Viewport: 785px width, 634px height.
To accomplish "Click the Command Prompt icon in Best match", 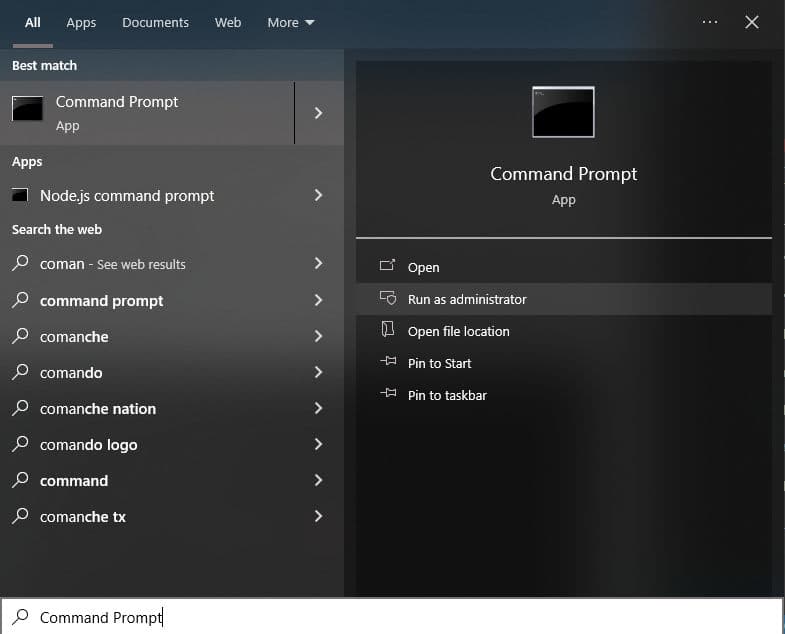I will click(27, 110).
